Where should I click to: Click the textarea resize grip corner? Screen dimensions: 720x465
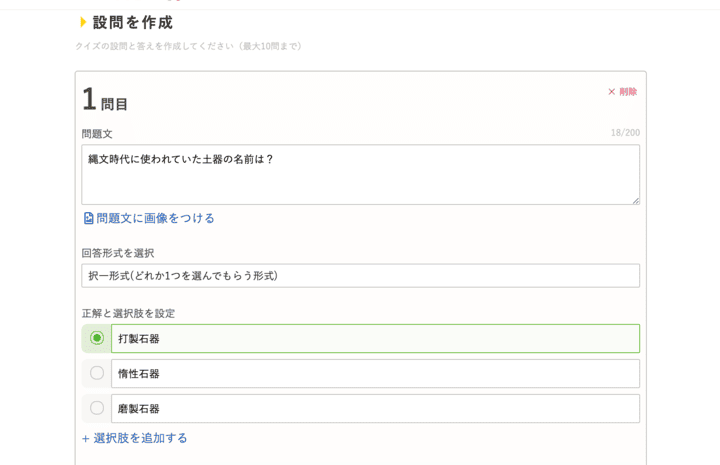pyautogui.click(x=636, y=201)
